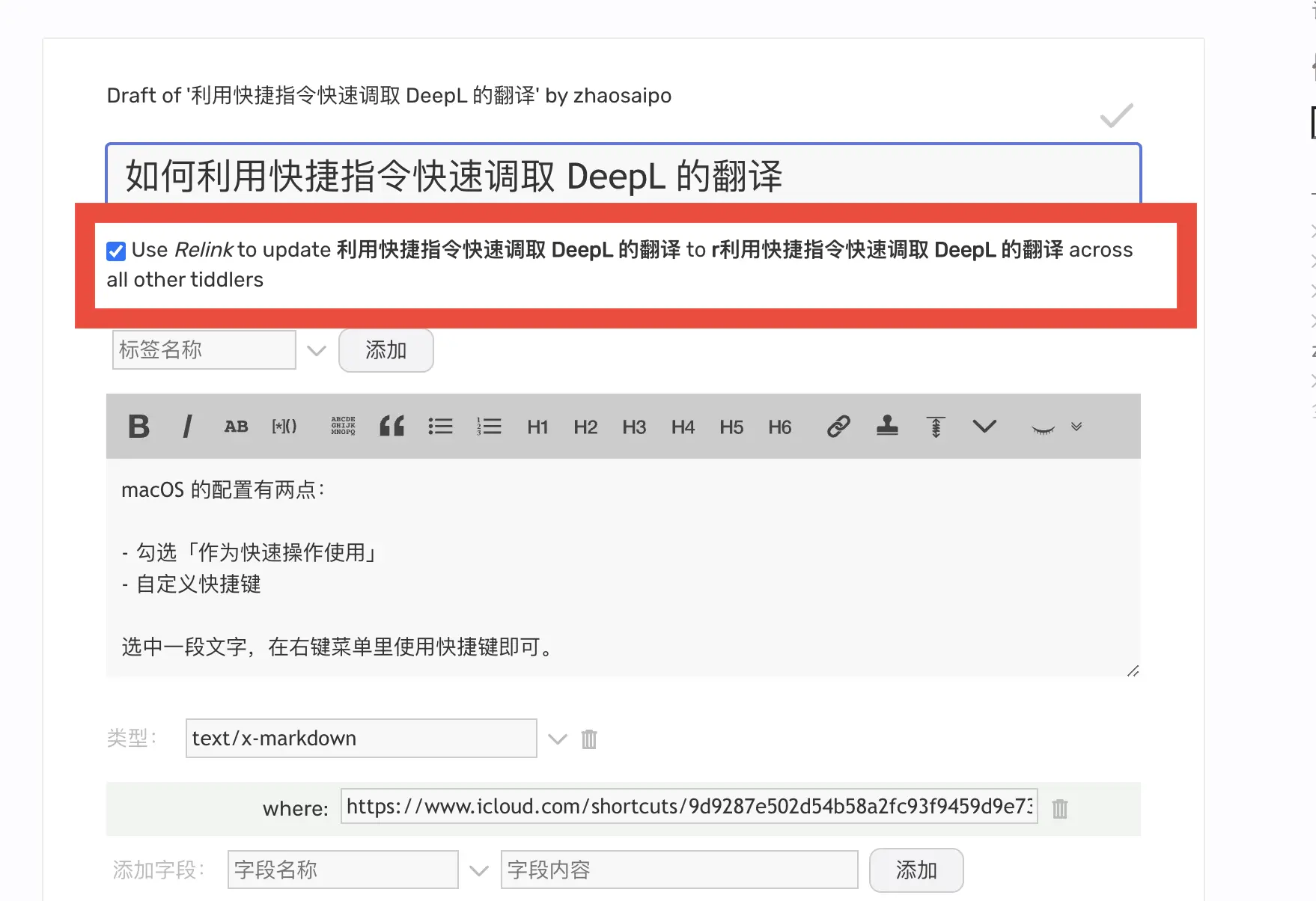This screenshot has width=1316, height=901.
Task: Apply H1 heading
Action: pyautogui.click(x=537, y=427)
